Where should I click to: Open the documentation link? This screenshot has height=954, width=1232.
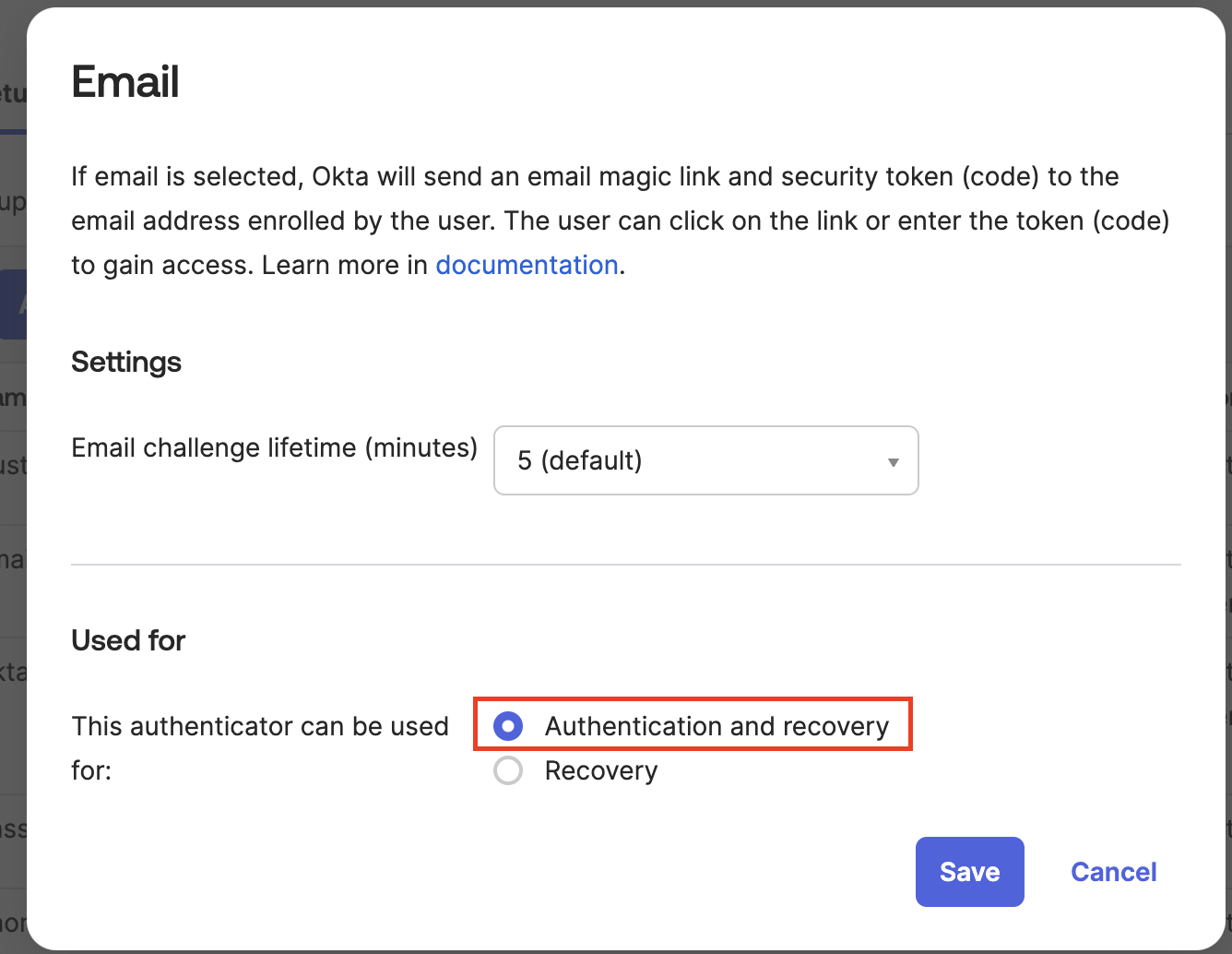(x=527, y=265)
